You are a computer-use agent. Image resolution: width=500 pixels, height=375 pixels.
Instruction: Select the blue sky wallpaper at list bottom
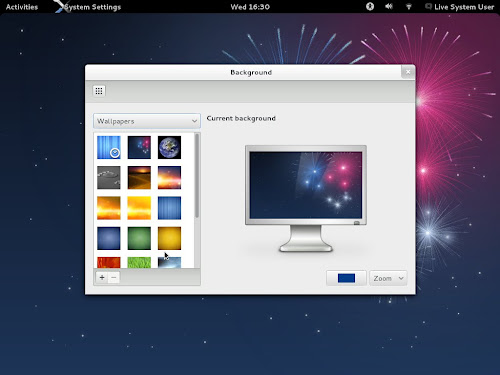click(169, 262)
